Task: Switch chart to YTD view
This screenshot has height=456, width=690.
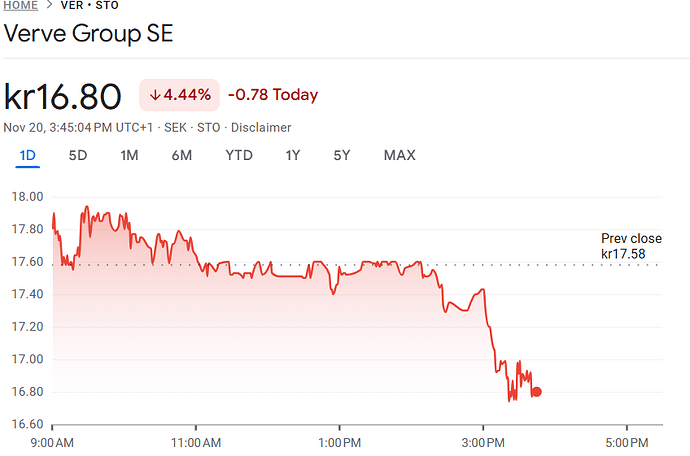Action: pyautogui.click(x=239, y=155)
